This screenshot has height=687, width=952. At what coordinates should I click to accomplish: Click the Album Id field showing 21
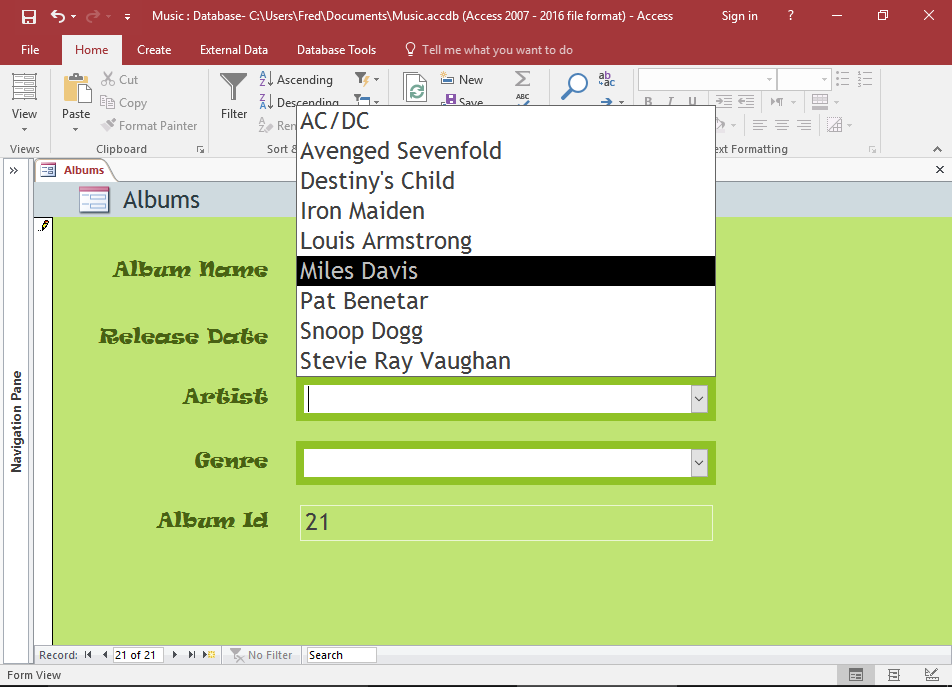click(x=506, y=523)
